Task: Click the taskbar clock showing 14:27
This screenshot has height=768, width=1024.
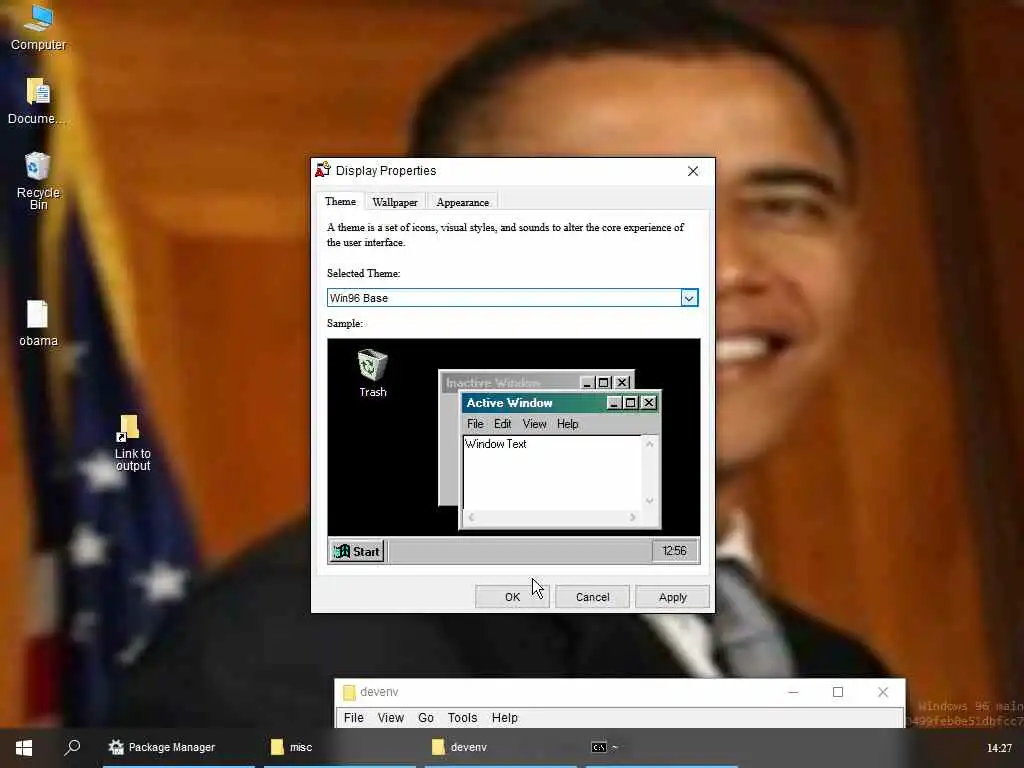Action: (x=999, y=748)
